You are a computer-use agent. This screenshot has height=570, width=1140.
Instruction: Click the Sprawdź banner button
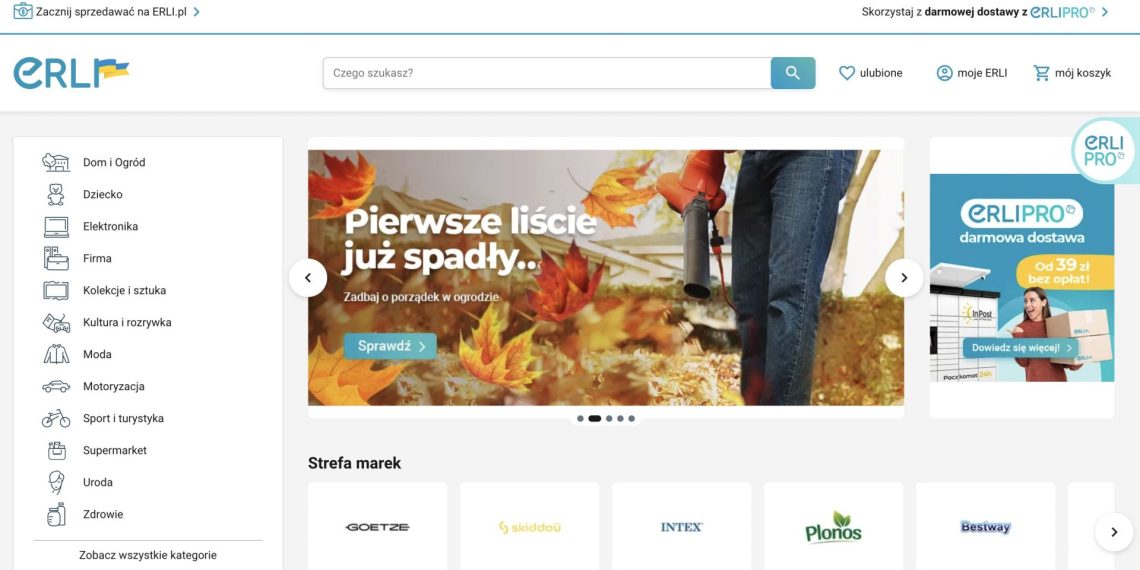(x=390, y=346)
